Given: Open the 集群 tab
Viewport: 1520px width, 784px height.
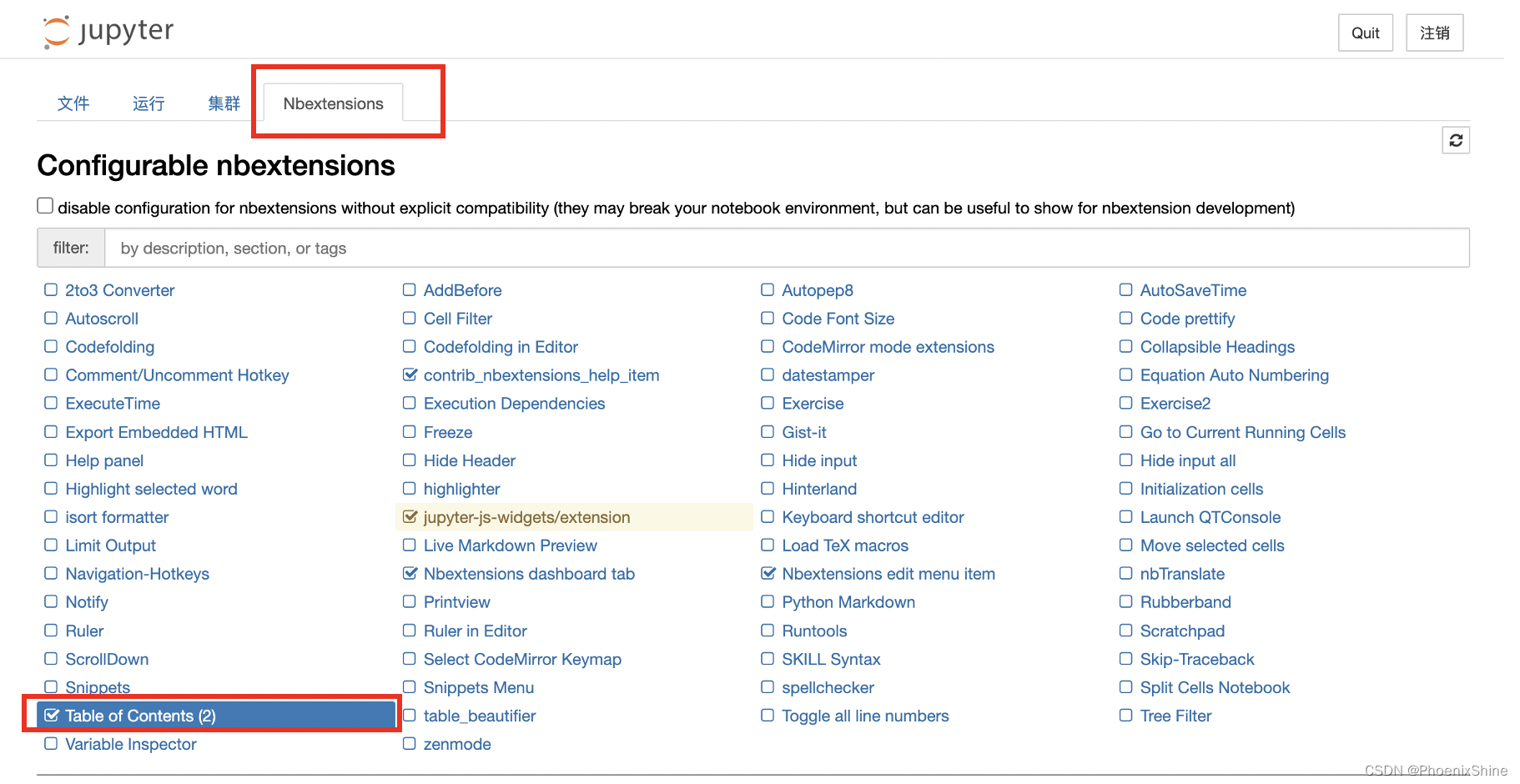Looking at the screenshot, I should point(224,103).
